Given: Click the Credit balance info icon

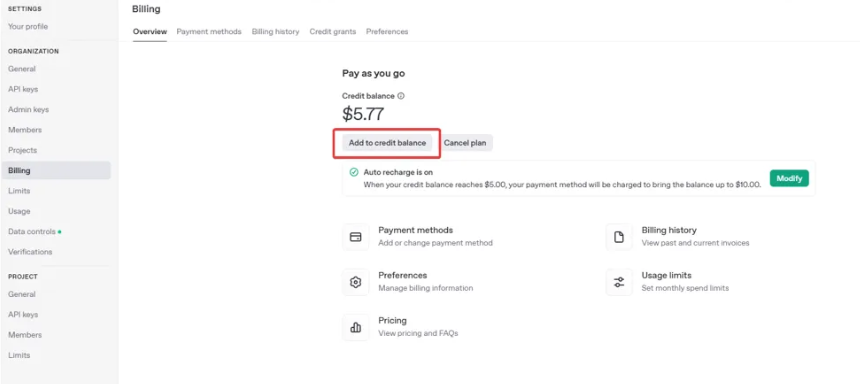Looking at the screenshot, I should (401, 96).
